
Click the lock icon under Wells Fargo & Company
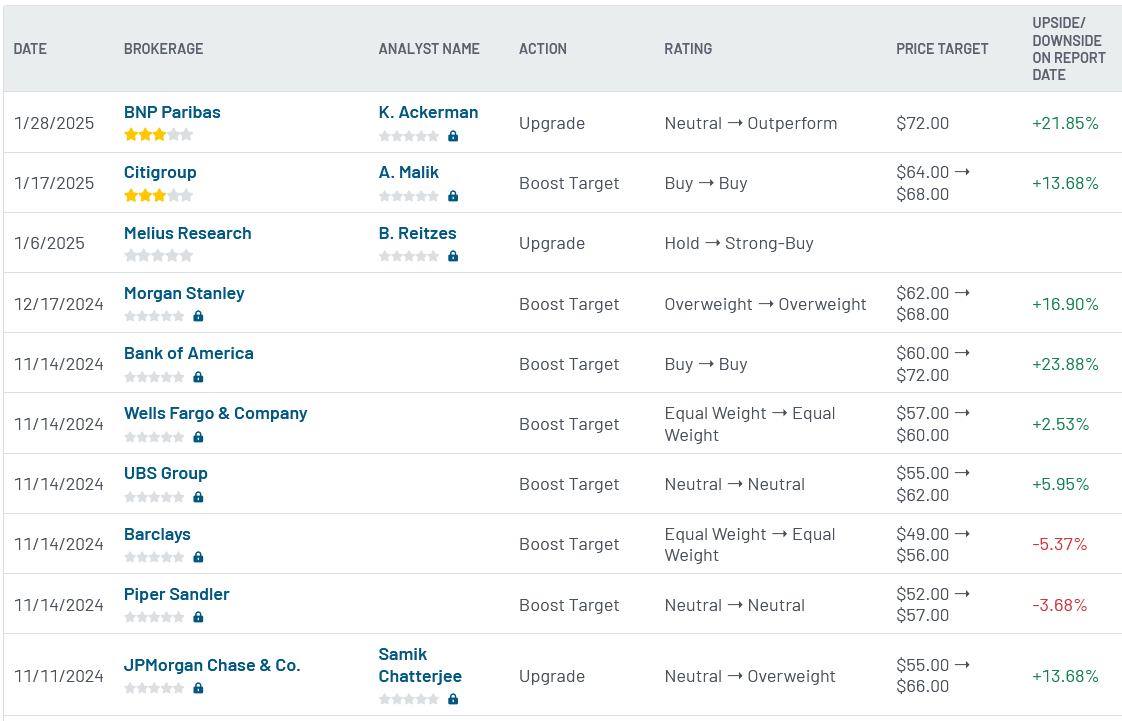[x=198, y=437]
